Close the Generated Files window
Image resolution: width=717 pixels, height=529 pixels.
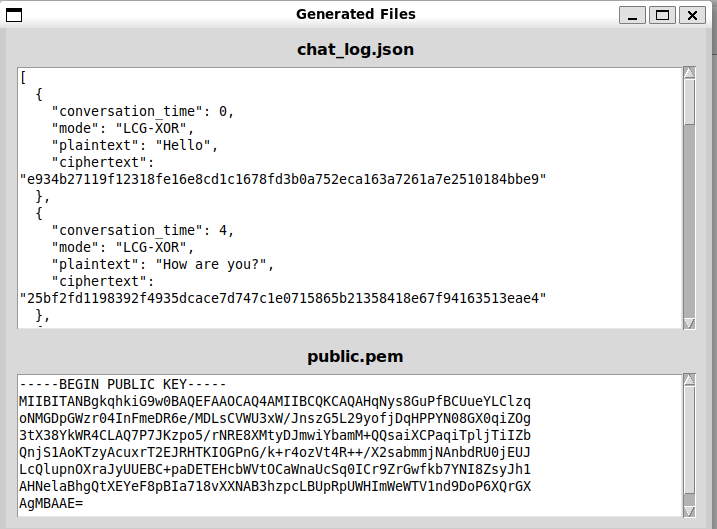pos(691,15)
